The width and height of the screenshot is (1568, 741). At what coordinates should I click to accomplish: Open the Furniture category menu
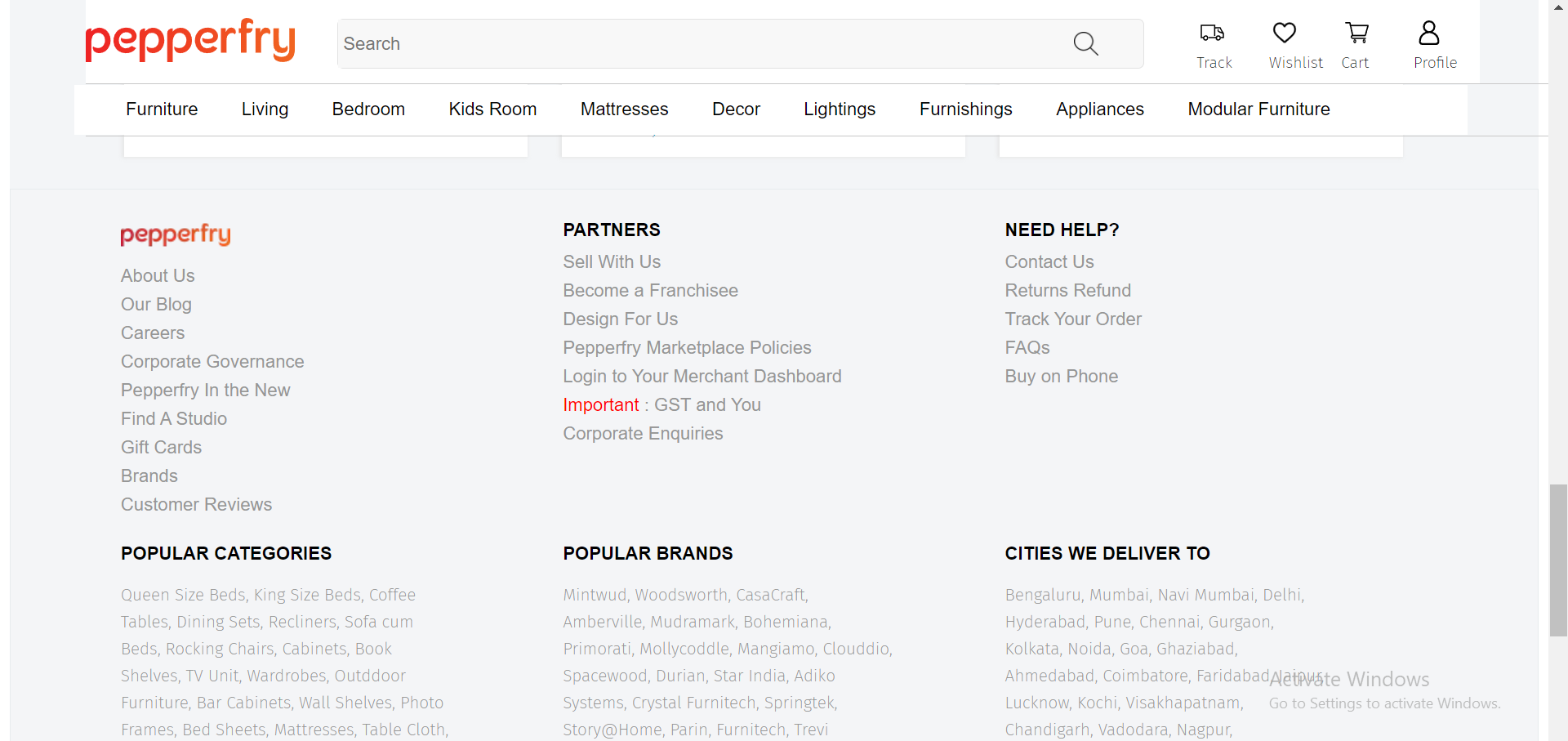pyautogui.click(x=161, y=109)
